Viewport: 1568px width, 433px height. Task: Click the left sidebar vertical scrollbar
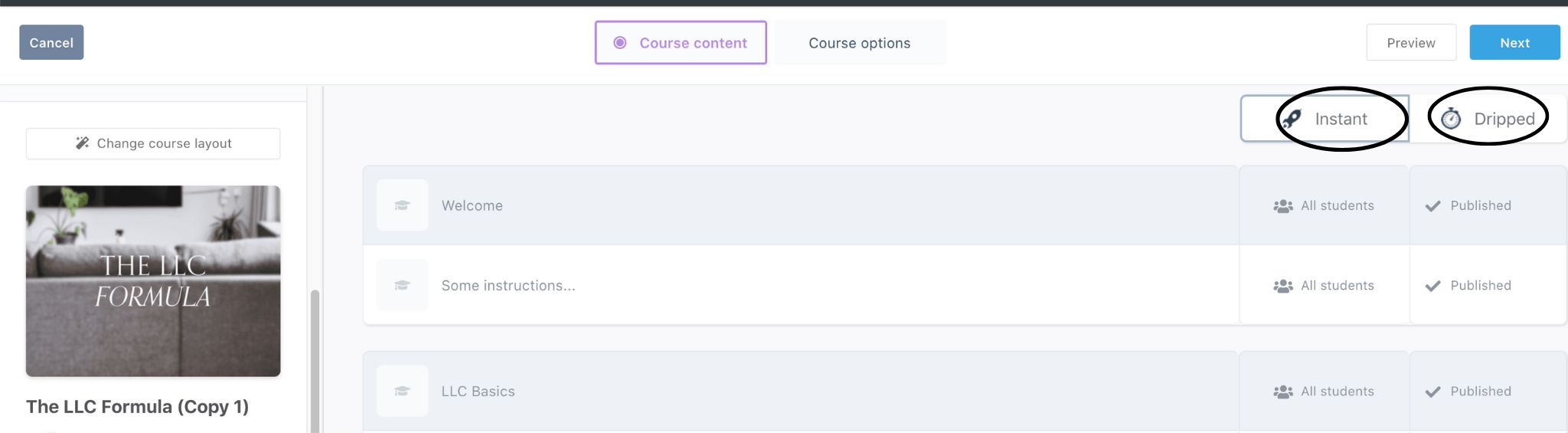coord(314,360)
